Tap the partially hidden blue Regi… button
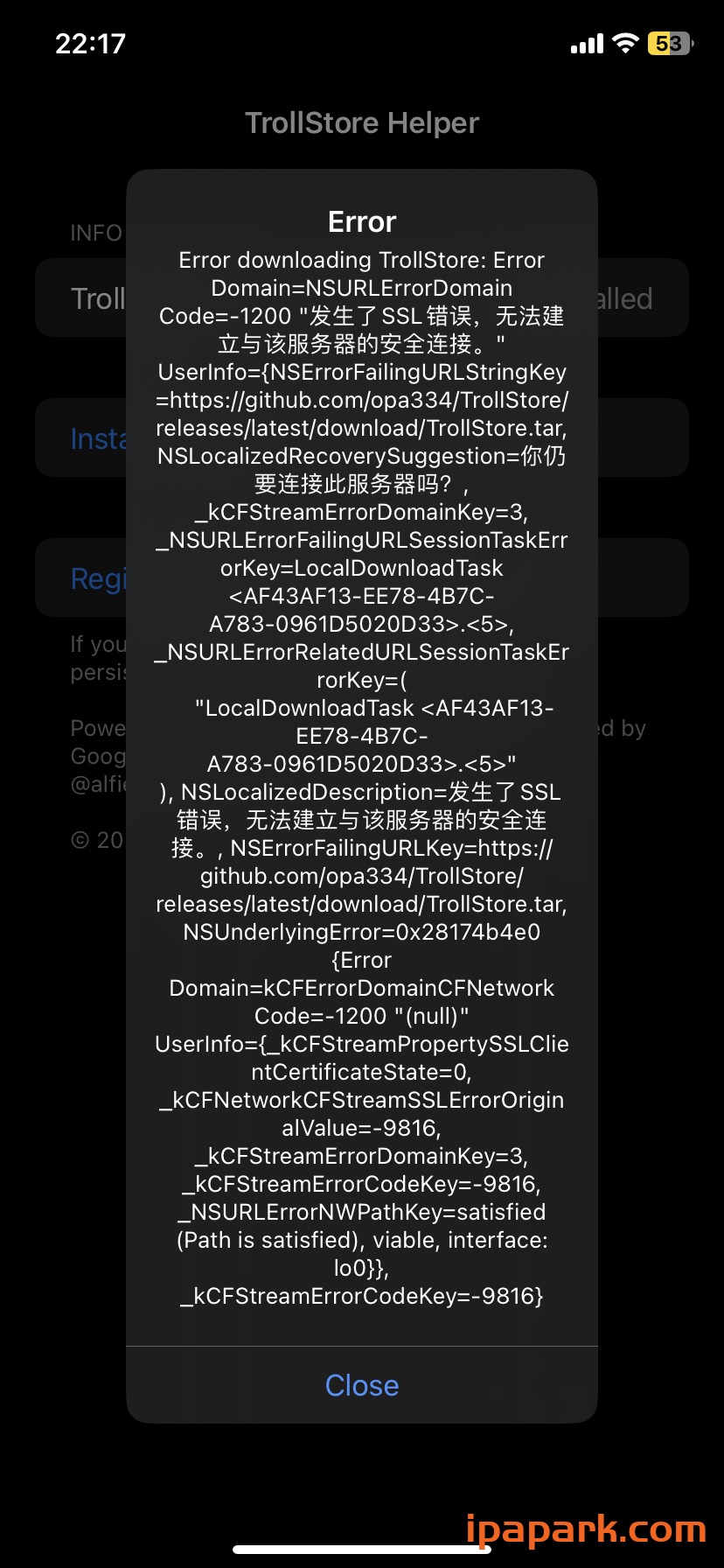The image size is (724, 1568). 98,578
